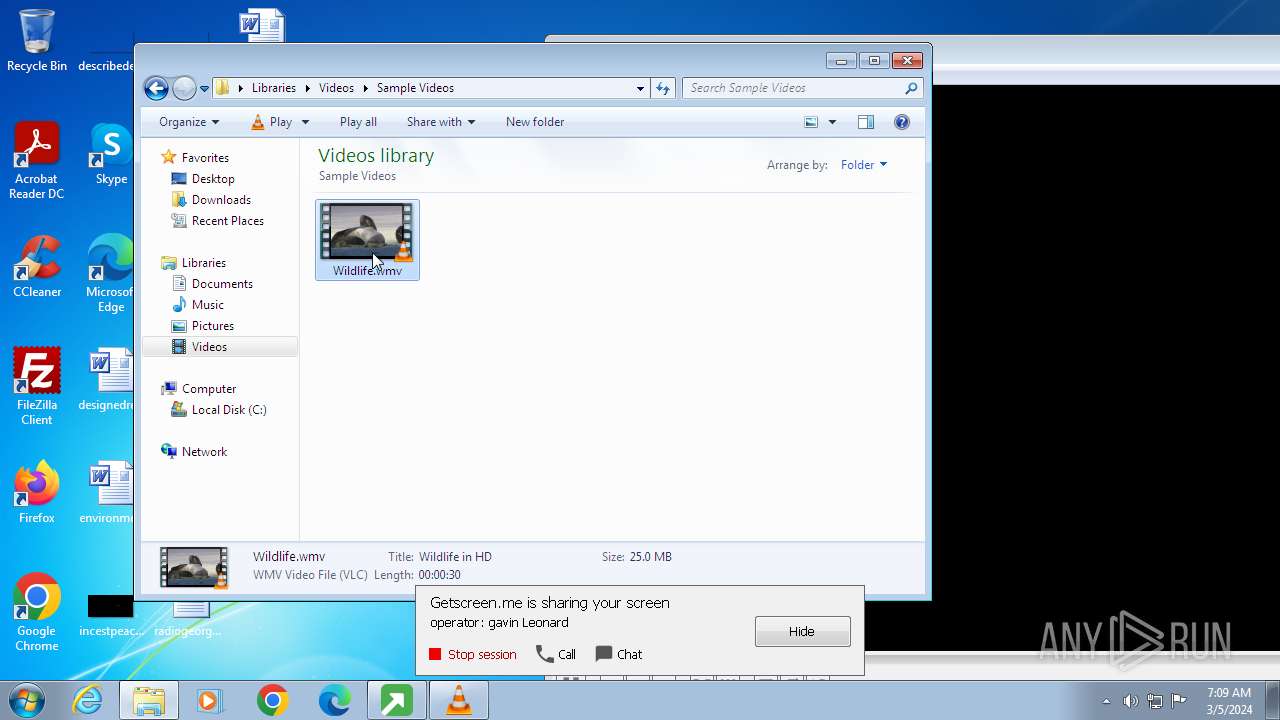Viewport: 1280px width, 720px height.
Task: Open the Pictures library
Action: [213, 326]
